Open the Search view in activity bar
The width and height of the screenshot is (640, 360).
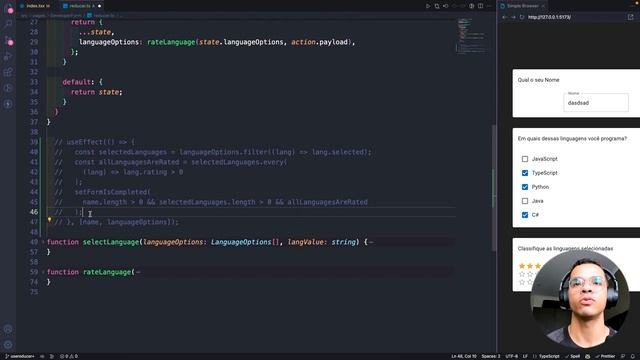tap(8, 24)
